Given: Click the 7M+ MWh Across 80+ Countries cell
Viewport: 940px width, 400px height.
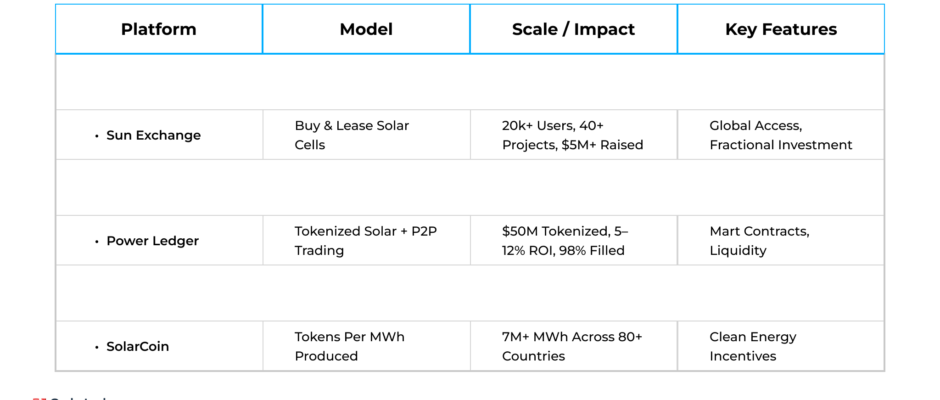Looking at the screenshot, I should coord(574,346).
